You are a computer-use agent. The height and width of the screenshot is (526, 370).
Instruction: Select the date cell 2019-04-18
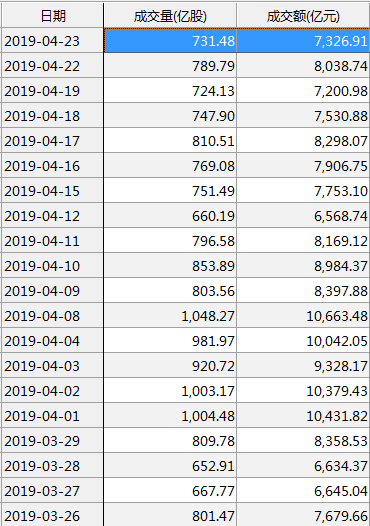click(52, 116)
